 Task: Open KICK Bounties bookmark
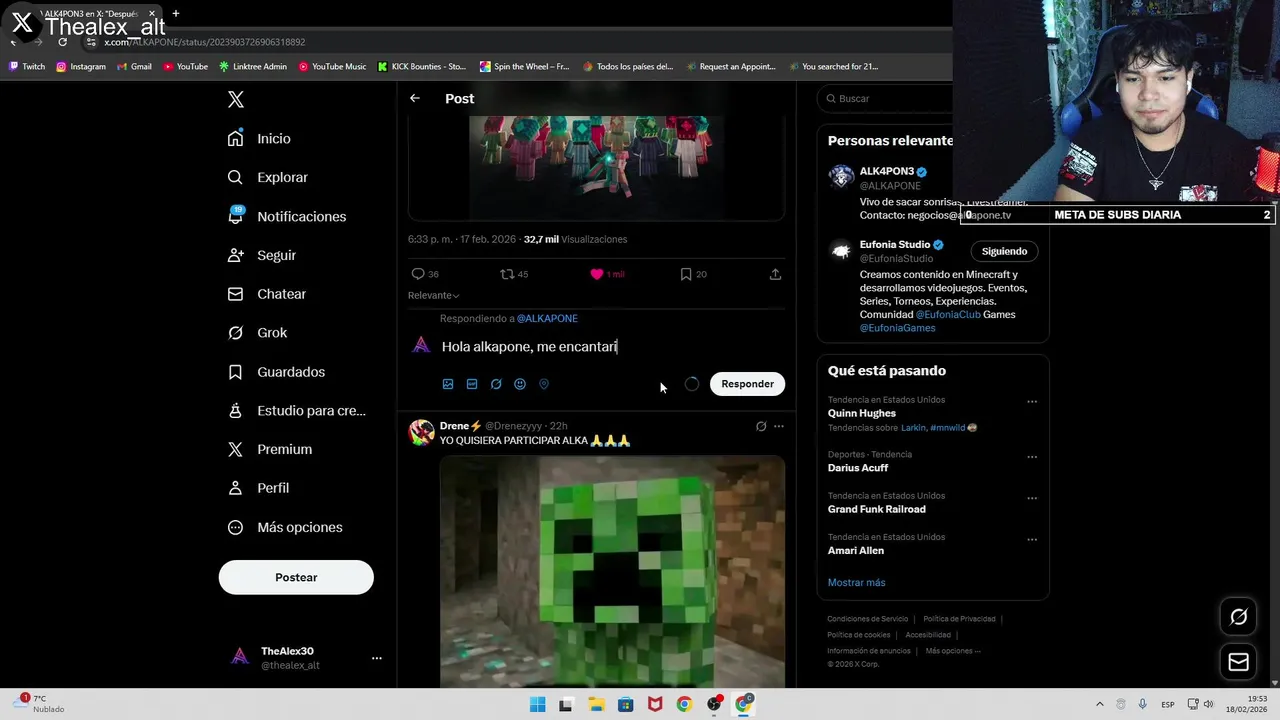pos(422,67)
